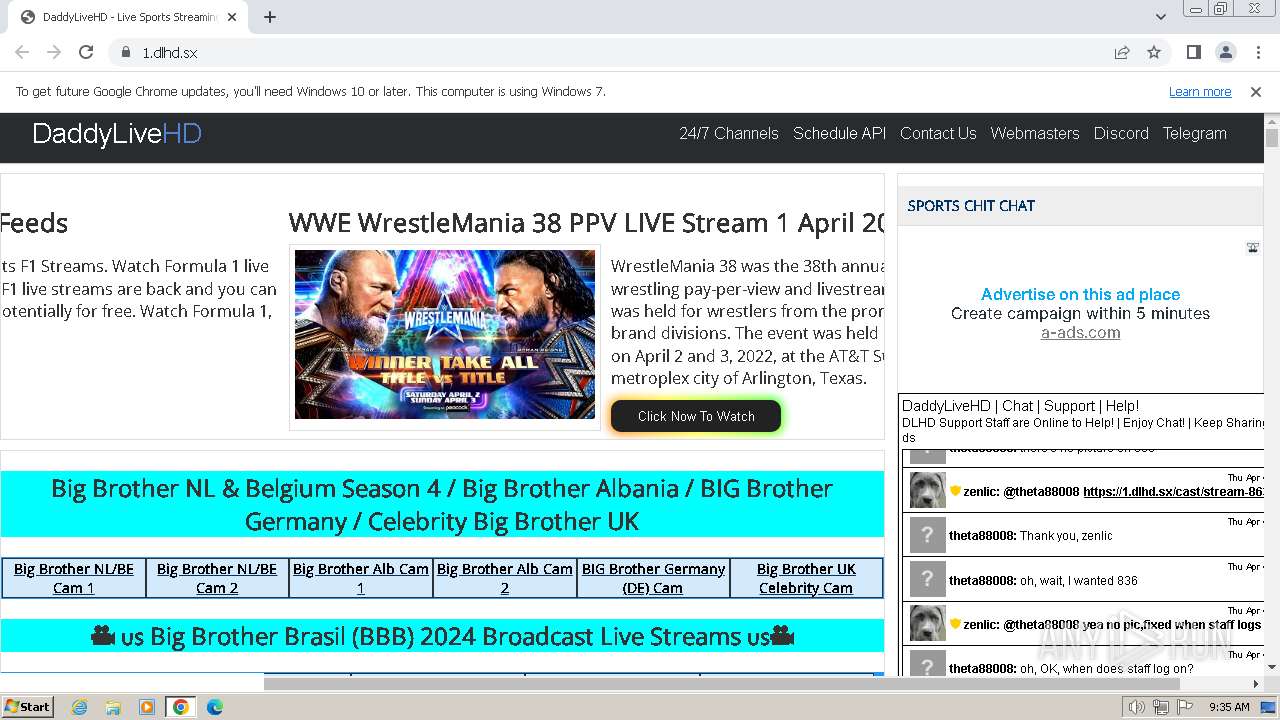Launch Internet Explorer from the taskbar
Viewport: 1280px width, 720px height.
tap(79, 707)
